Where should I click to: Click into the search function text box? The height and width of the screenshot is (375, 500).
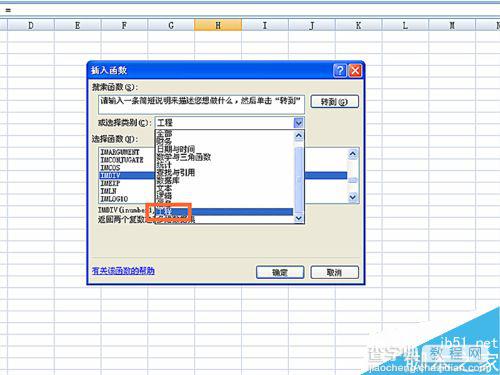201,104
